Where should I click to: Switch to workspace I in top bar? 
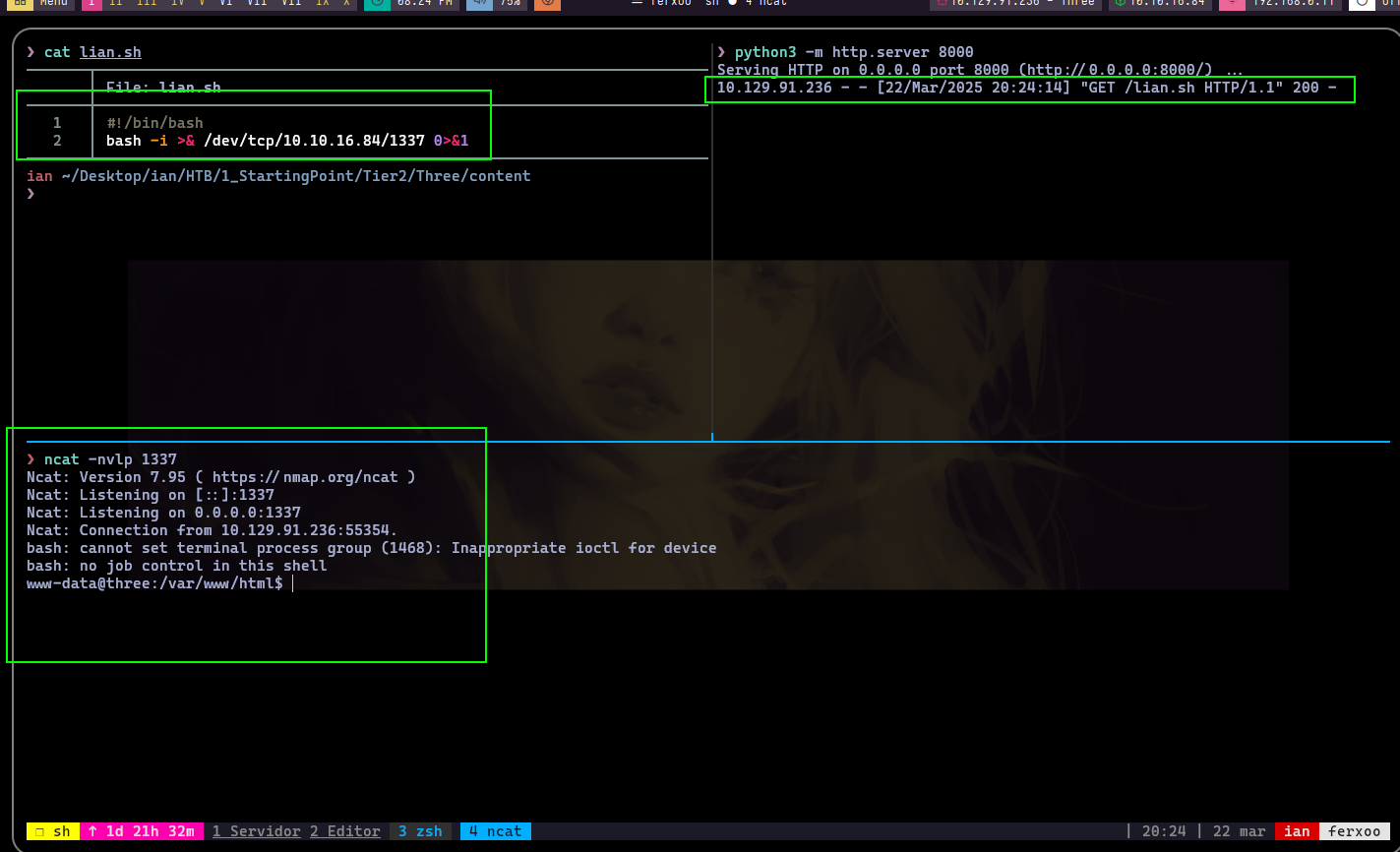[91, 3]
